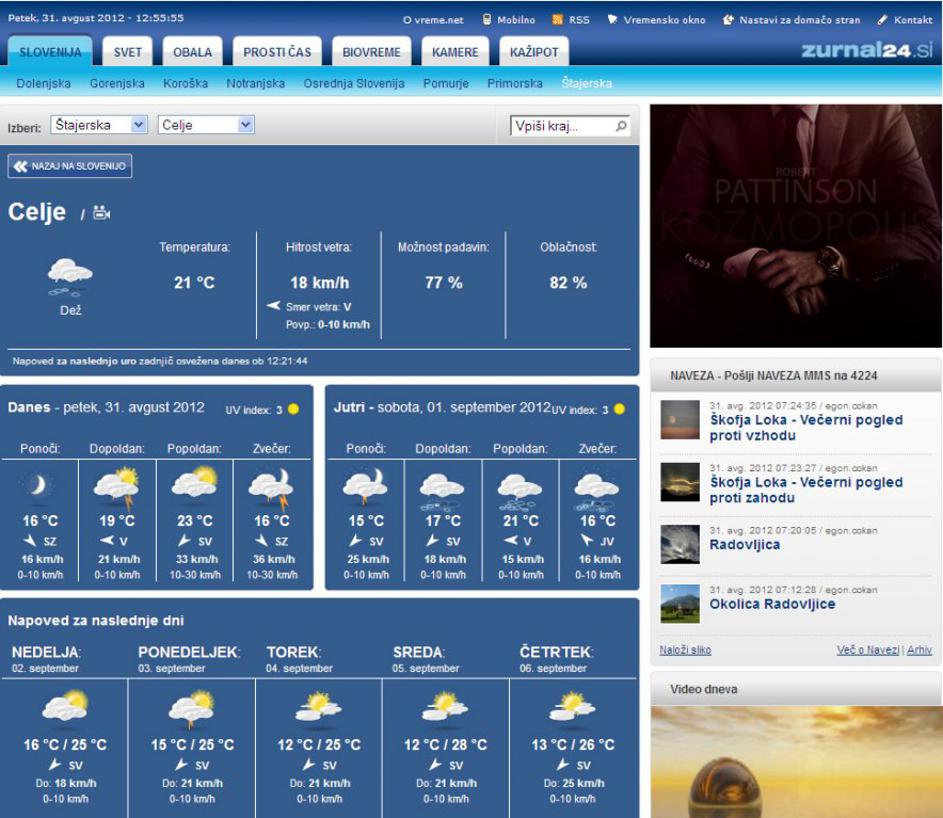The image size is (943, 818).
Task: Click the search magnifier icon in Vpiši kraj
Action: [621, 126]
